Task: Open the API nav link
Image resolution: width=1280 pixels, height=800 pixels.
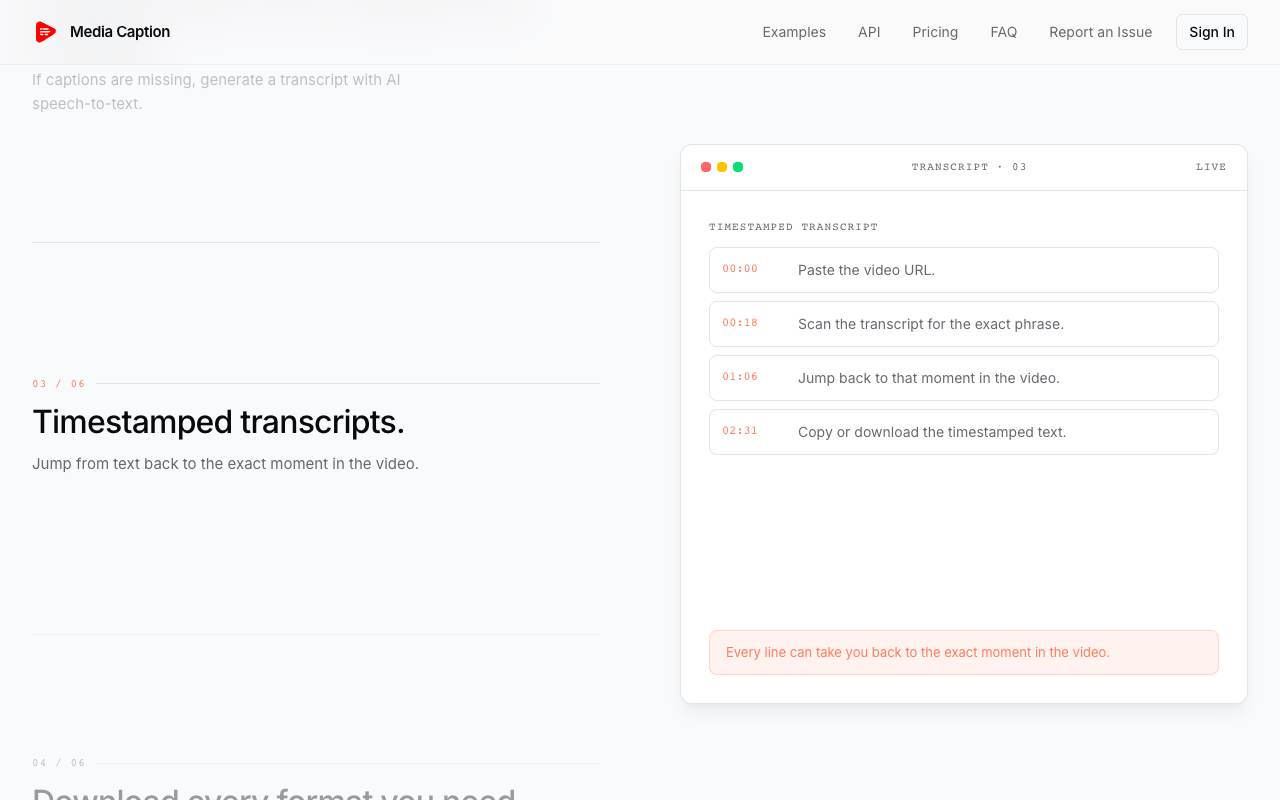Action: pyautogui.click(x=869, y=32)
